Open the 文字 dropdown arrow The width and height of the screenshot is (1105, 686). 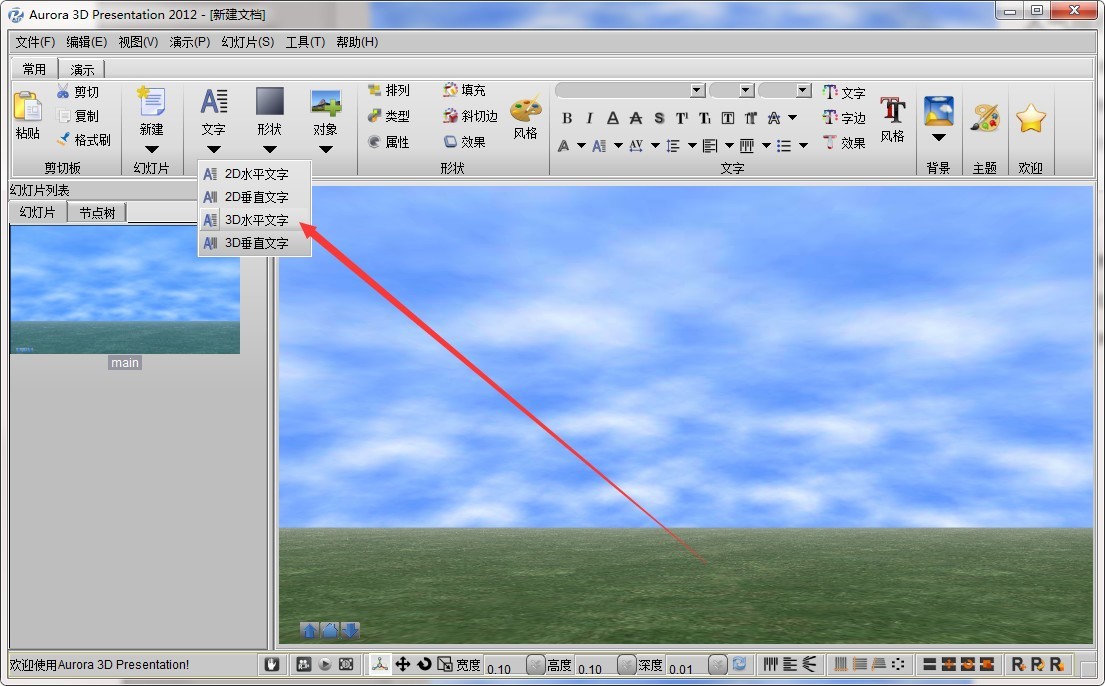[213, 148]
